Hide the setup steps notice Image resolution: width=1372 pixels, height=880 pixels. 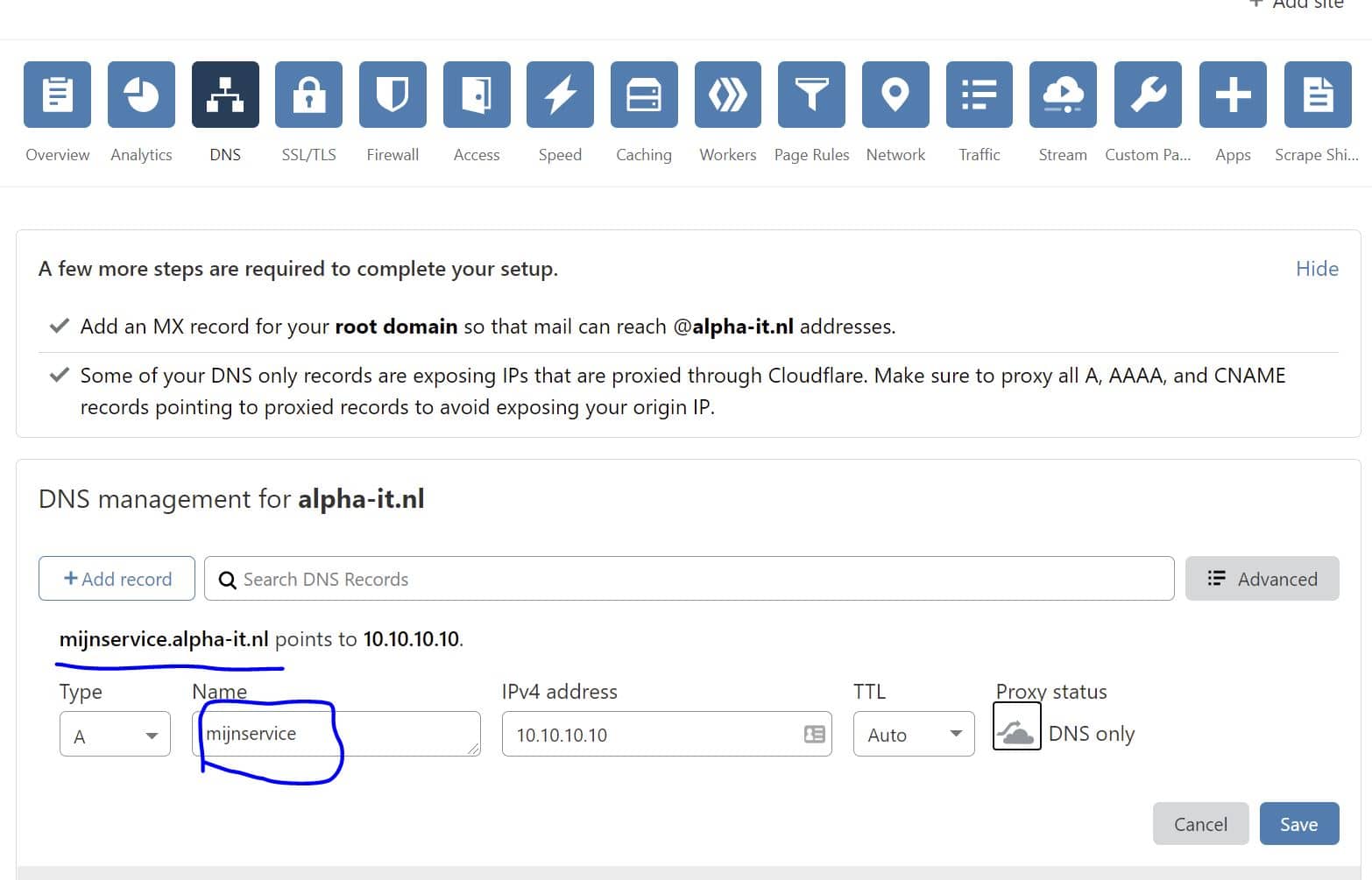[x=1317, y=269]
